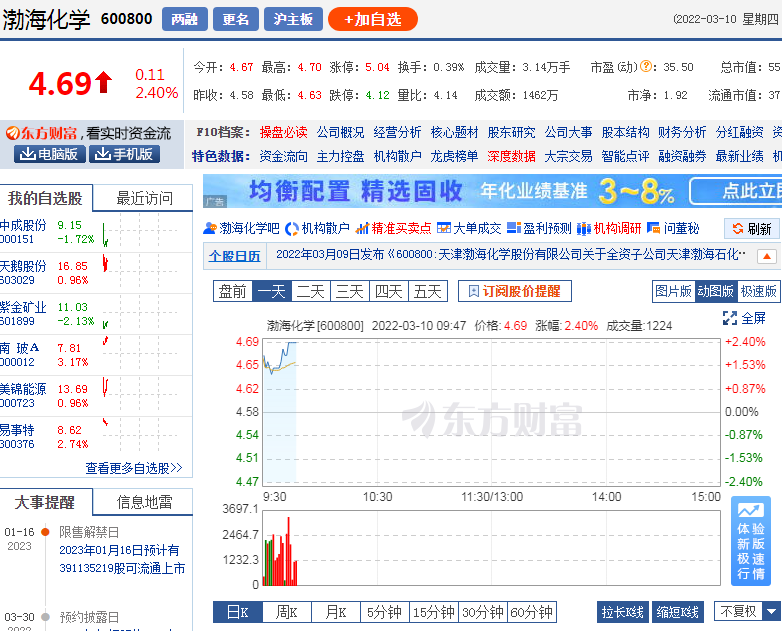Click the 体验新版极速行情 side widget
This screenshot has height=631, width=782.
[751, 541]
